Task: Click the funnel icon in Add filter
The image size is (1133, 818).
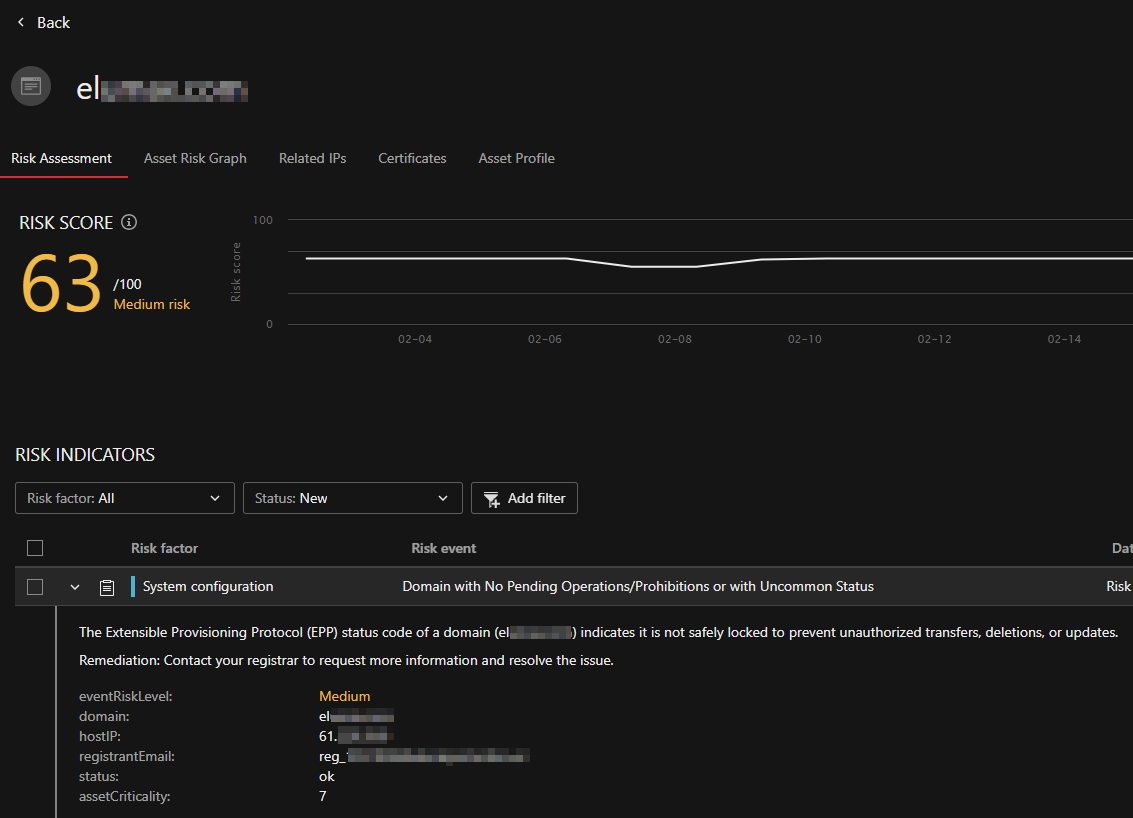Action: (x=492, y=498)
